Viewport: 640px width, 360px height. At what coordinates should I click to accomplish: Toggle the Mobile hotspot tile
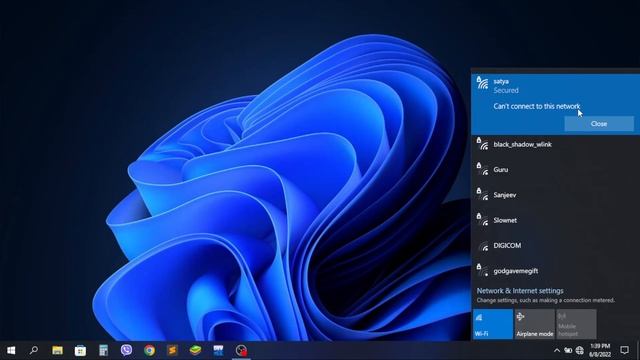pos(576,324)
